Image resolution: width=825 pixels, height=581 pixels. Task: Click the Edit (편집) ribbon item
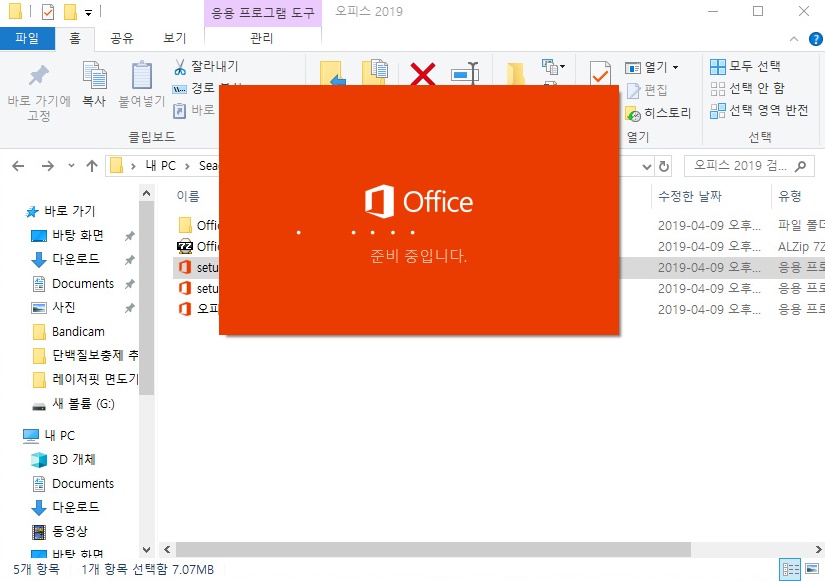647,90
